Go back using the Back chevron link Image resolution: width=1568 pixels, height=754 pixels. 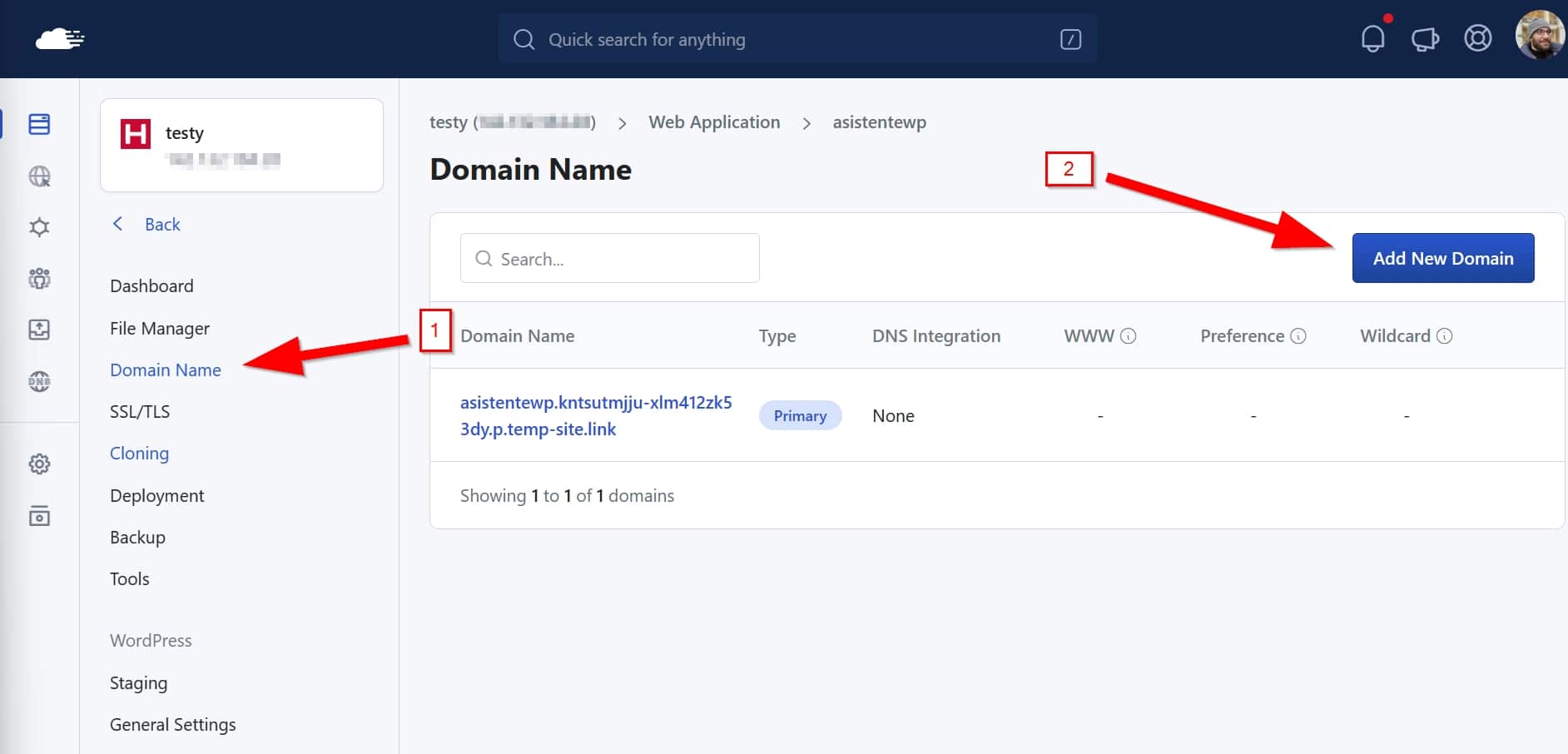pyautogui.click(x=147, y=225)
